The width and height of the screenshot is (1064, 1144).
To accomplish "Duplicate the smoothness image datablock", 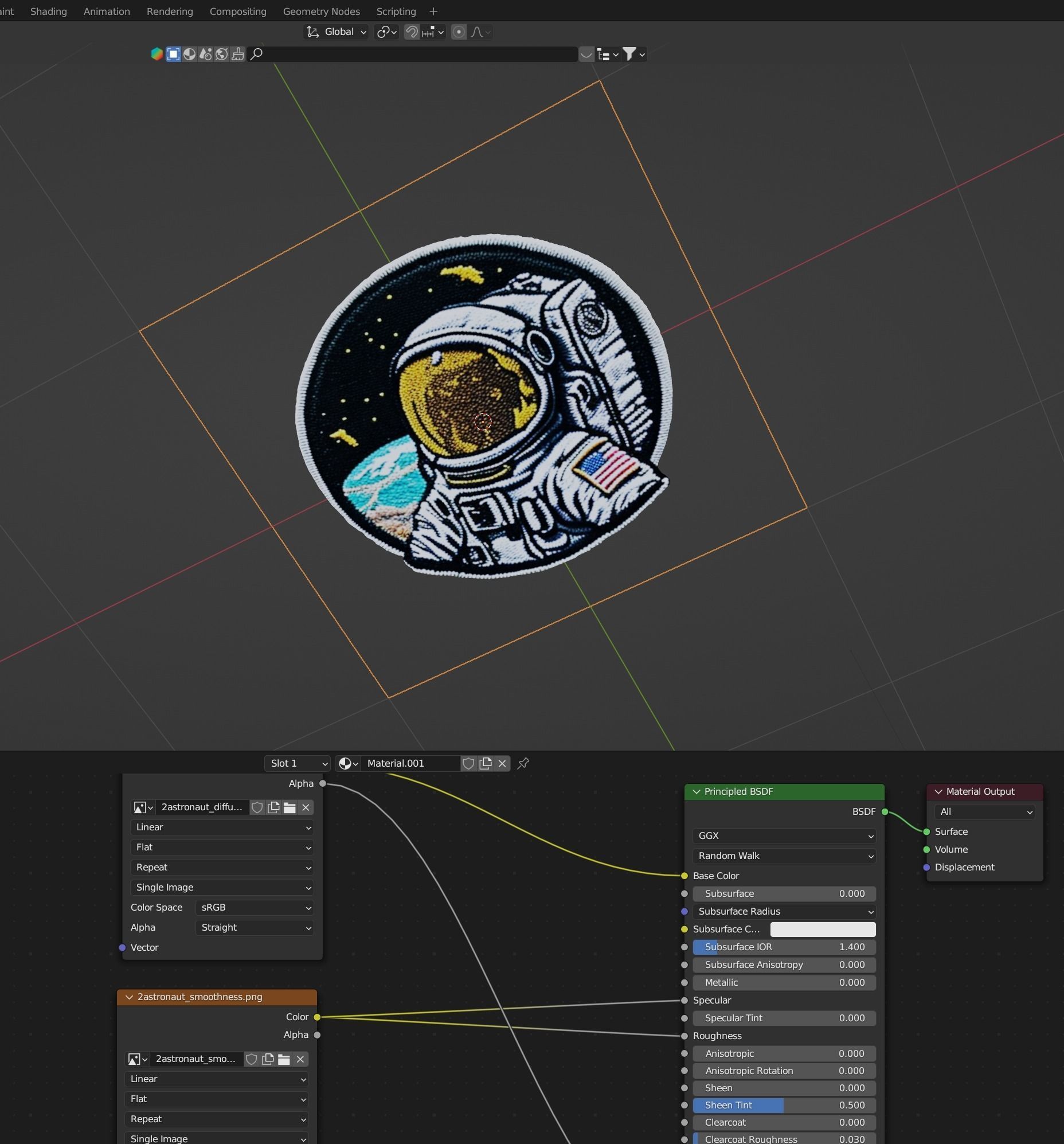I will pyautogui.click(x=268, y=1059).
